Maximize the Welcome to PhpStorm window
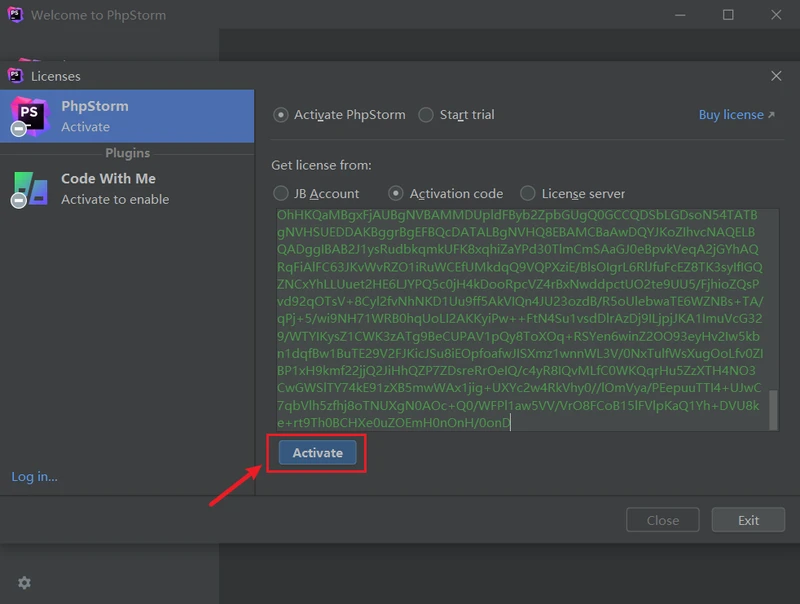 tap(728, 15)
